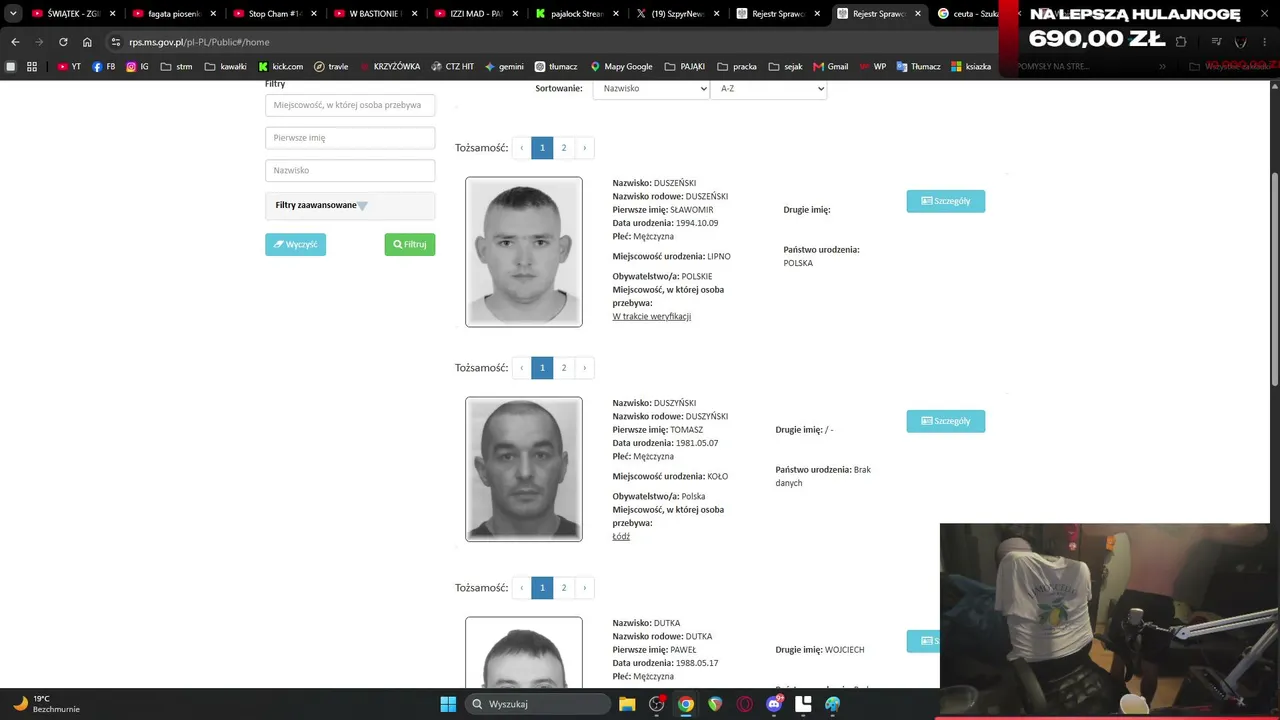Select identity page 1 for Duszeński

pyautogui.click(x=542, y=148)
